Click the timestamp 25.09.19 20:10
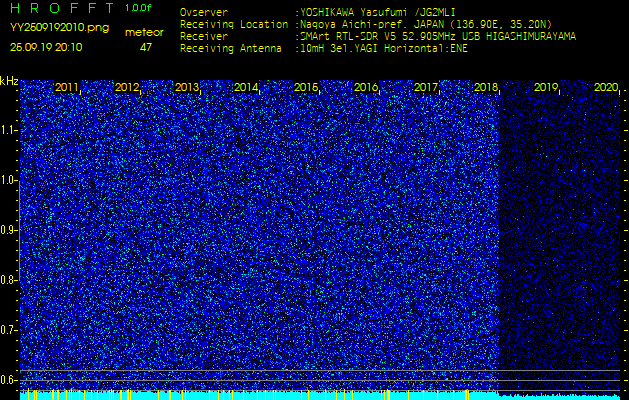Viewport: 629px width, 400px height. pos(46,47)
